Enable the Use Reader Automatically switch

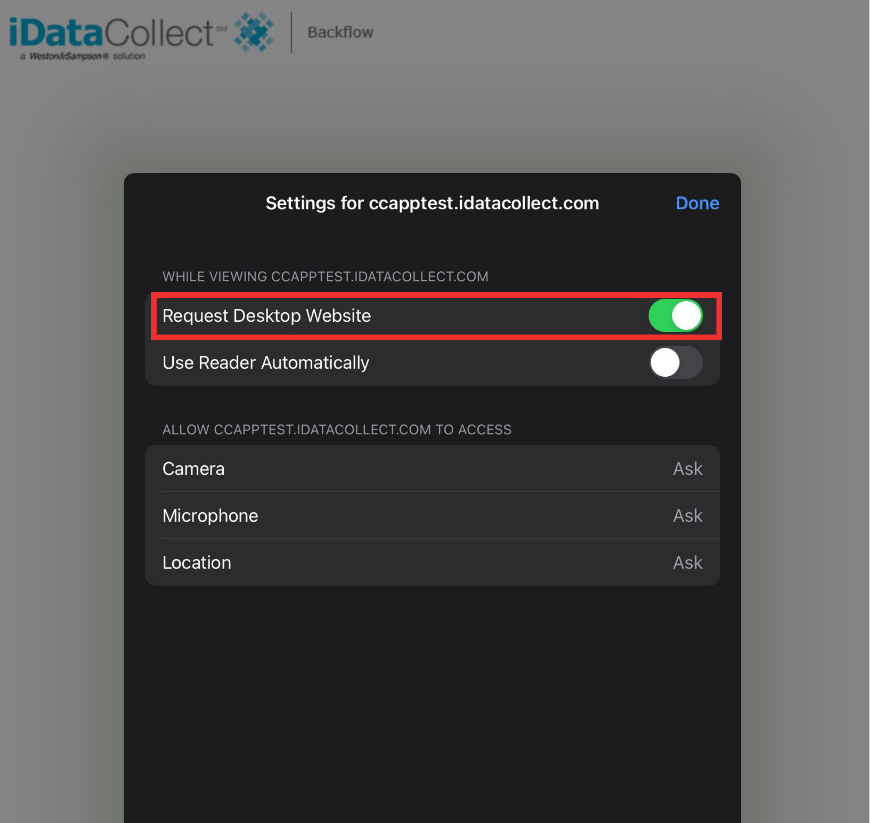point(675,363)
